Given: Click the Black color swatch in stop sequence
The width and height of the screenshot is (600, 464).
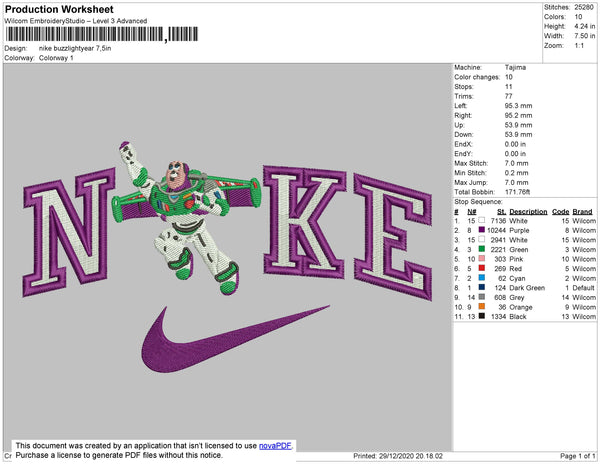Looking at the screenshot, I should click(482, 316).
